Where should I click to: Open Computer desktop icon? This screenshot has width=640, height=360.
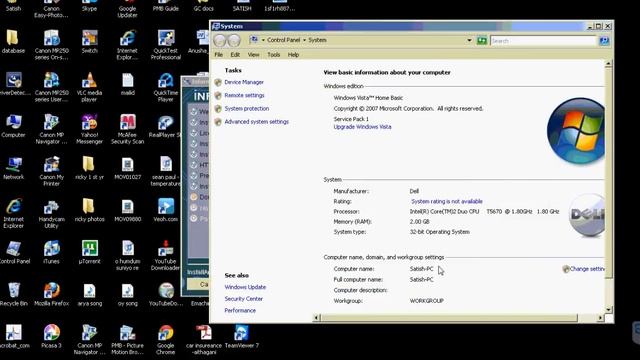(x=13, y=125)
